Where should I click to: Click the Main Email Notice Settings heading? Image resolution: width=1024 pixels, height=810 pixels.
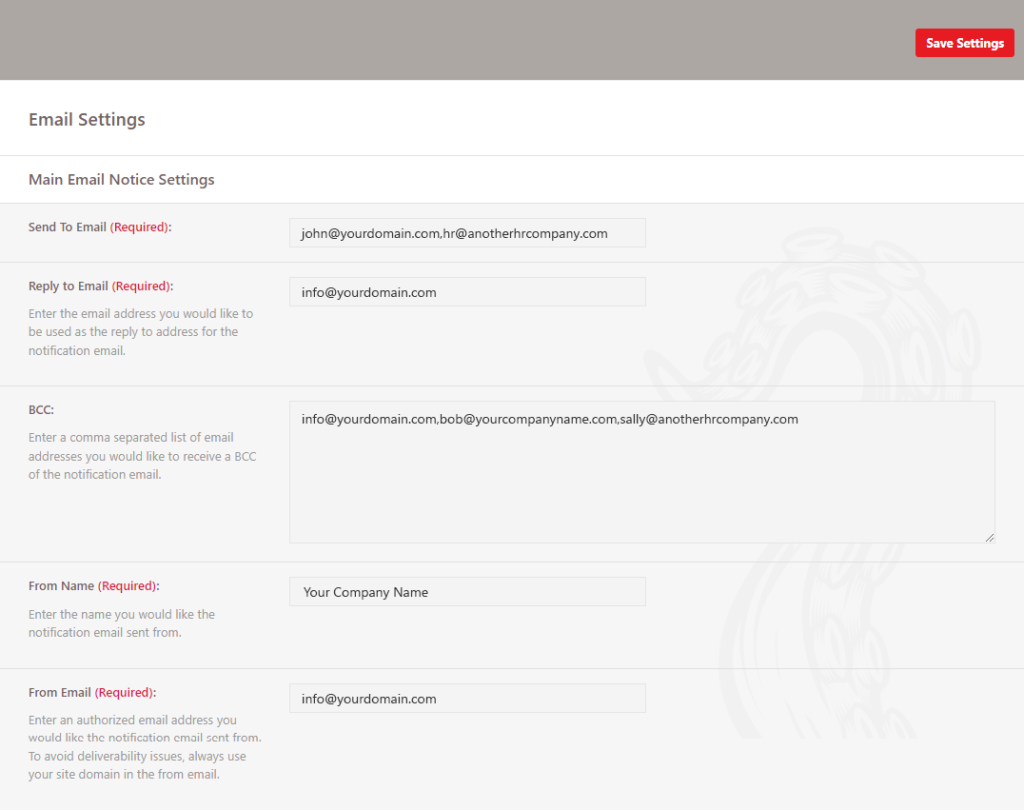tap(121, 180)
